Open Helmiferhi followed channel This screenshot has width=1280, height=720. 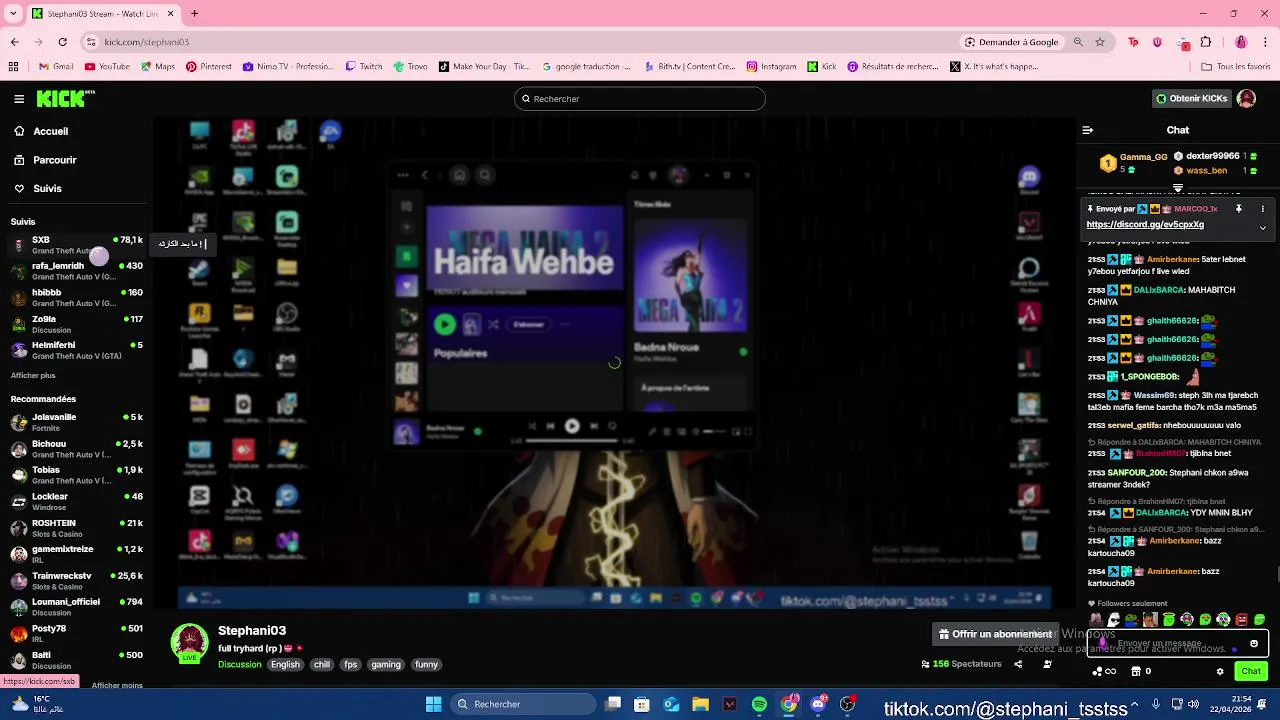pos(76,350)
